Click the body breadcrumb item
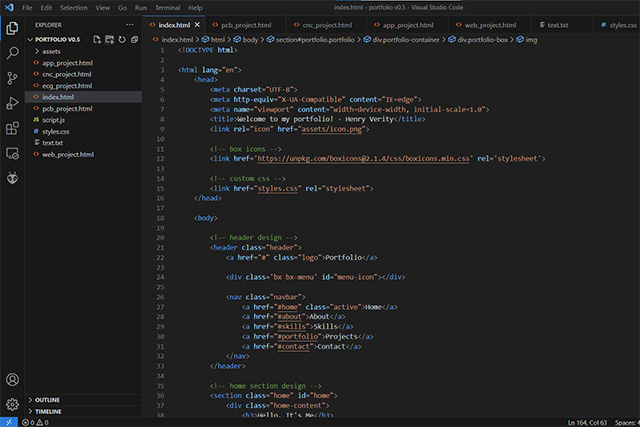Image resolution: width=640 pixels, height=427 pixels. [x=251, y=39]
